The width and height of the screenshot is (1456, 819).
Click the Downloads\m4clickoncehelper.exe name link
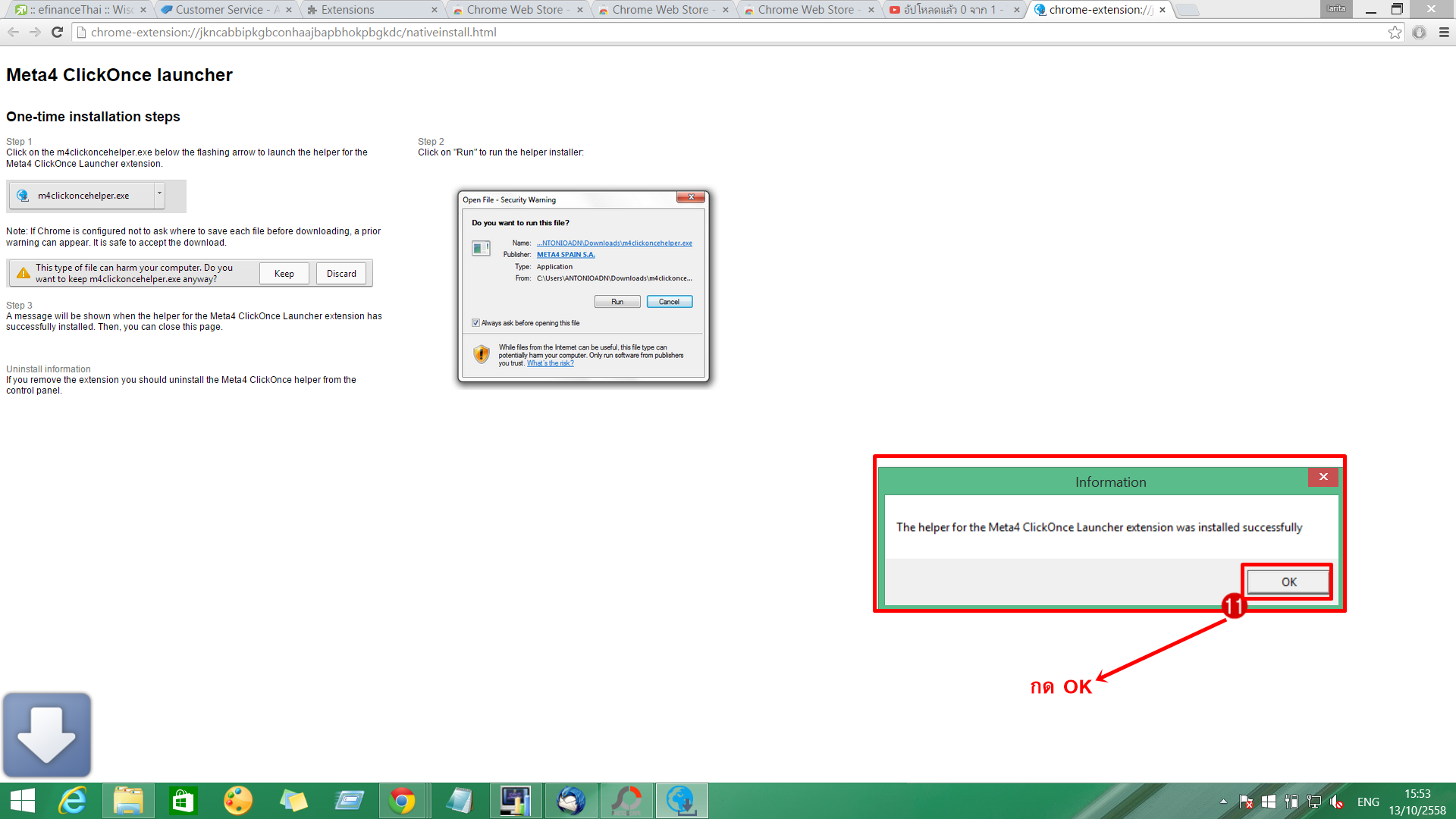[x=614, y=243]
